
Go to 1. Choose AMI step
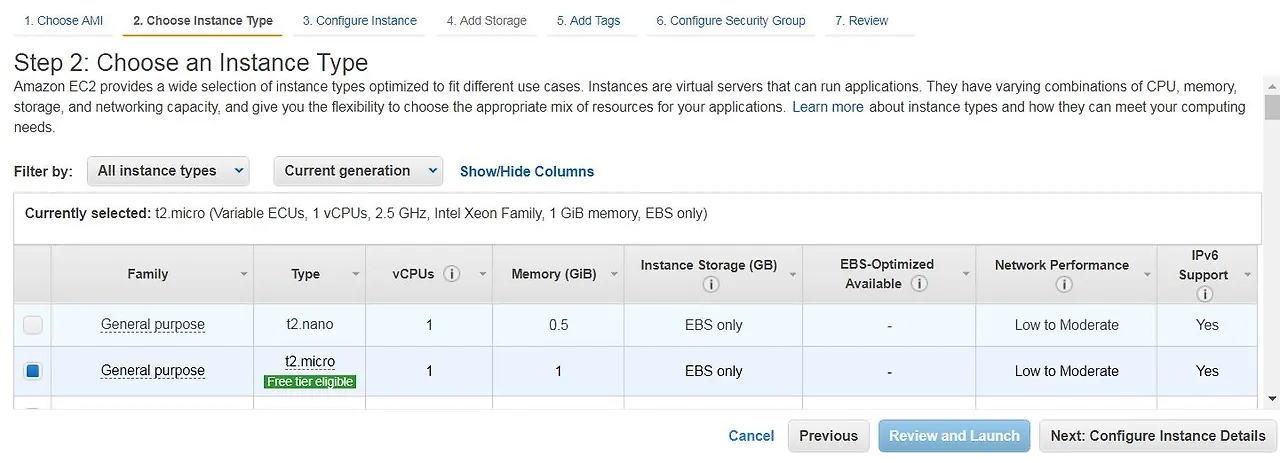click(64, 21)
